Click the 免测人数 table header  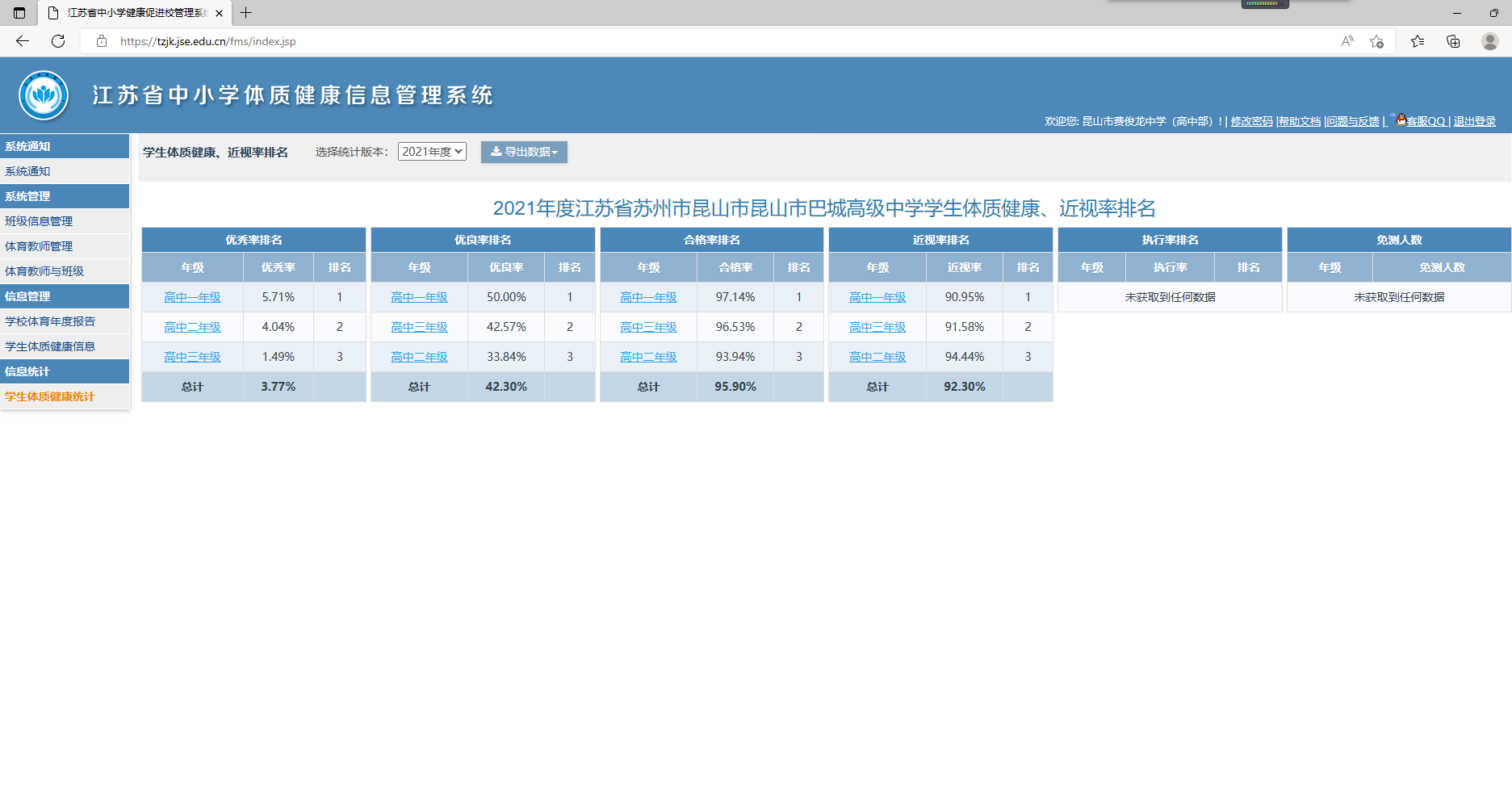tap(1399, 240)
